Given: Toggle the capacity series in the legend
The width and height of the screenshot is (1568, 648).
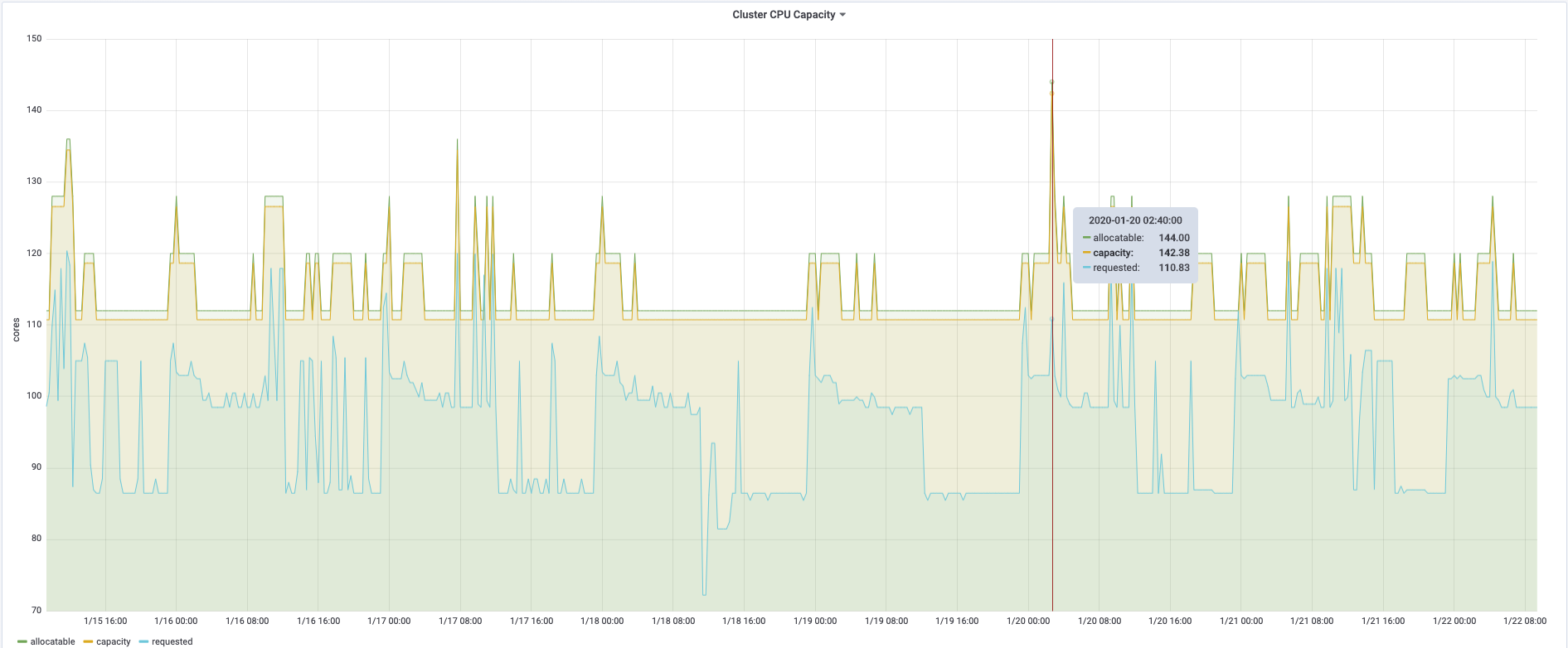Looking at the screenshot, I should click(x=114, y=641).
